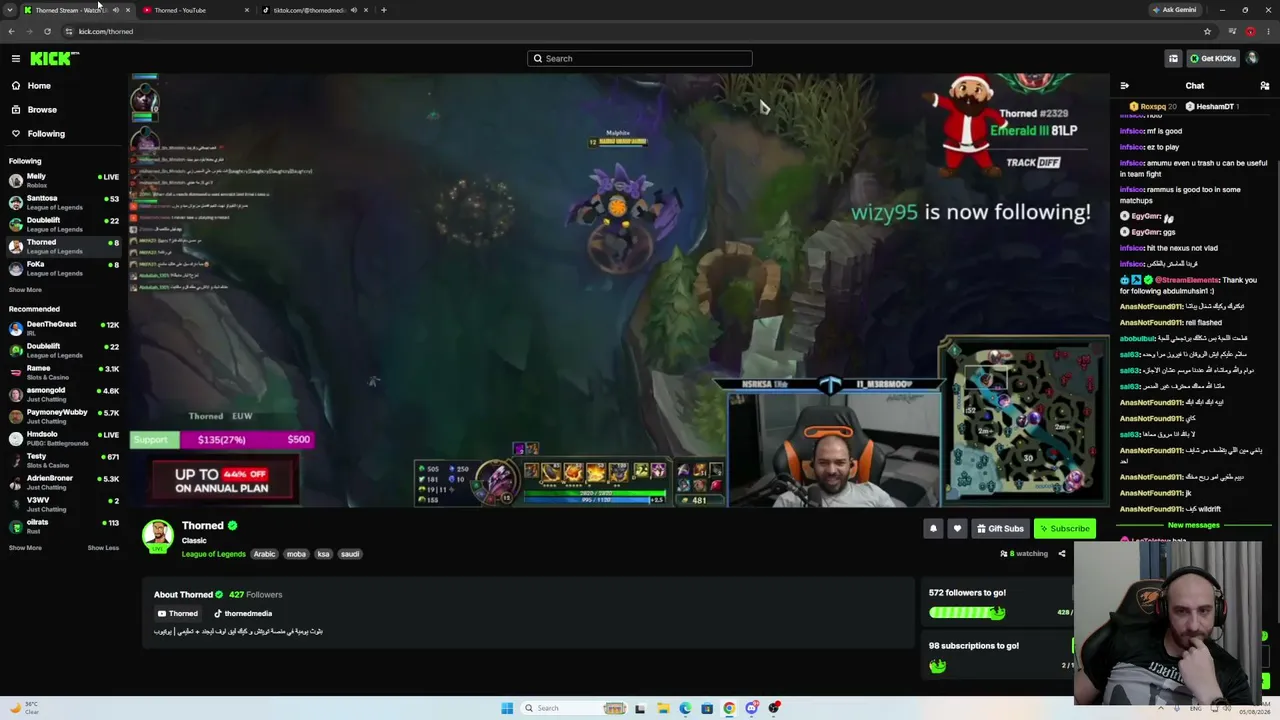Click the Get KICKs button

point(1212,58)
